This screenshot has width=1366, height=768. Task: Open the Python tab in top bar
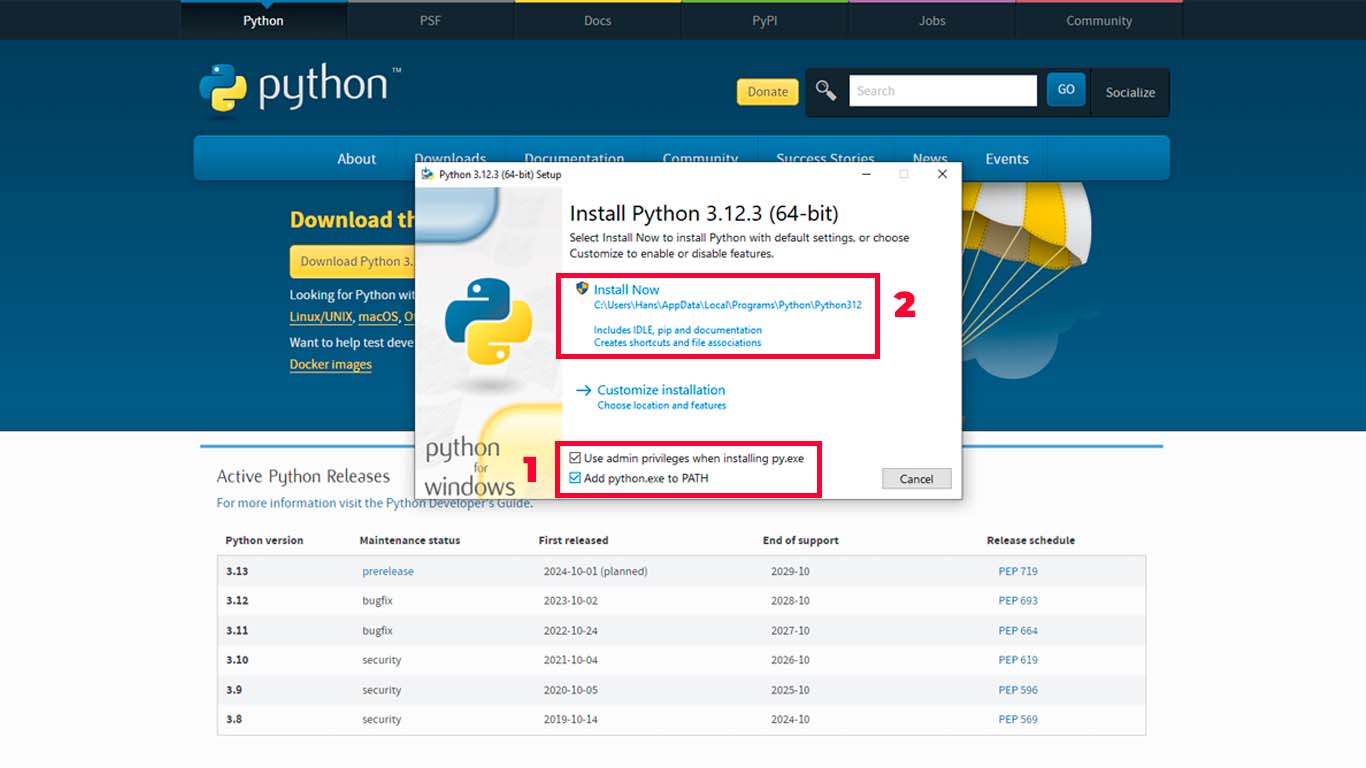[263, 20]
